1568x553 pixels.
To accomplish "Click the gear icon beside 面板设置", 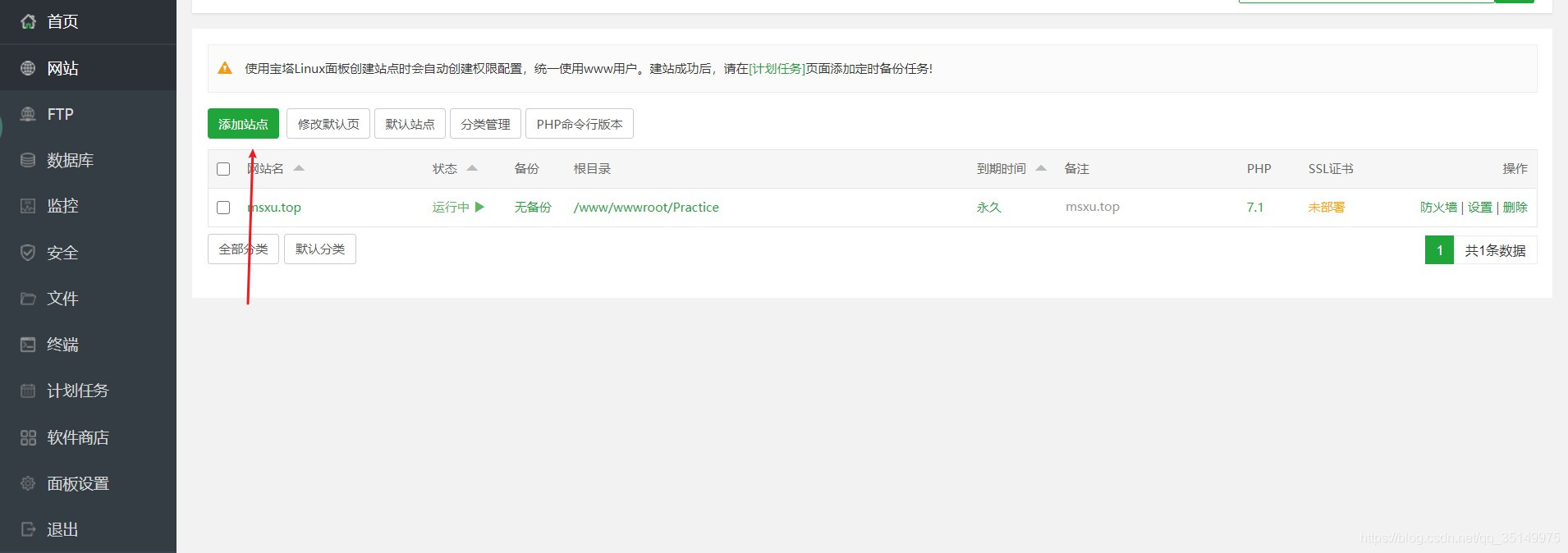I will (x=28, y=483).
